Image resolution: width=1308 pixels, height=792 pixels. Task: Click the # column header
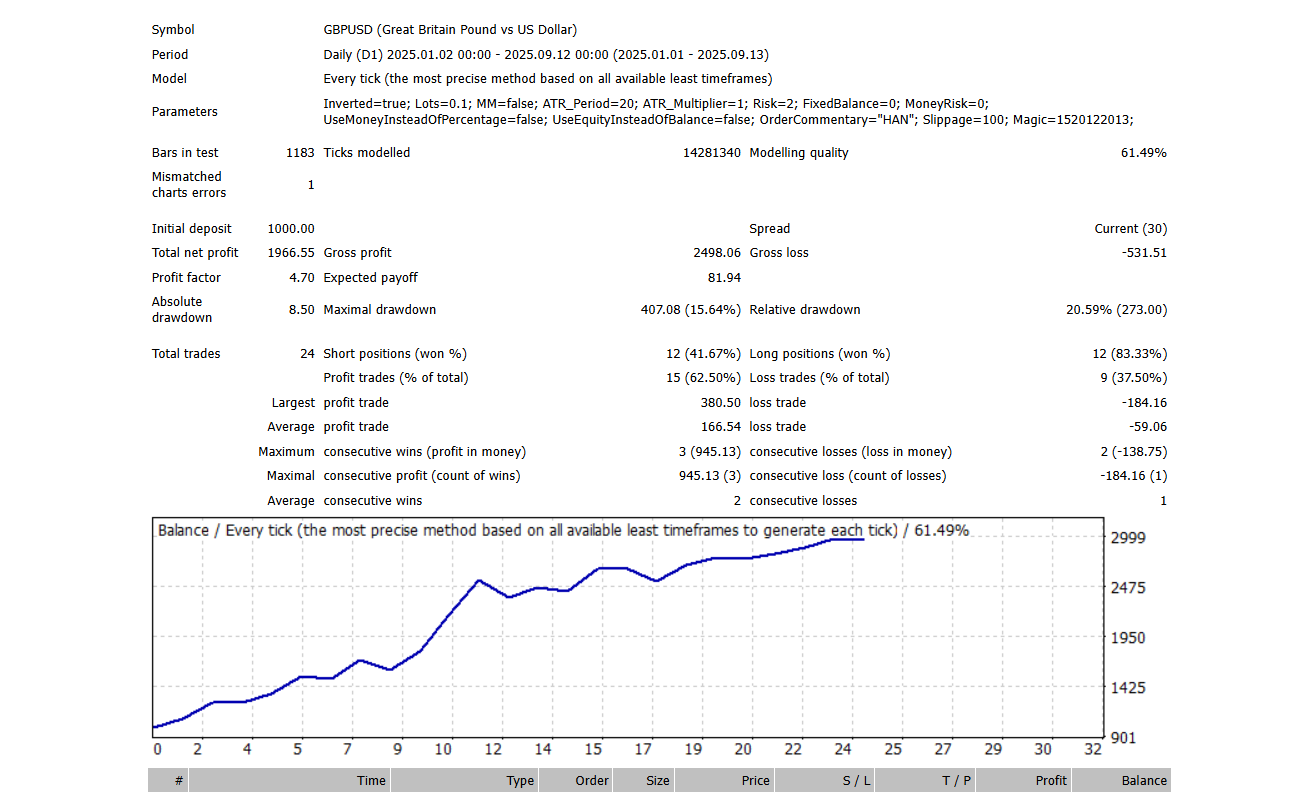pos(180,780)
